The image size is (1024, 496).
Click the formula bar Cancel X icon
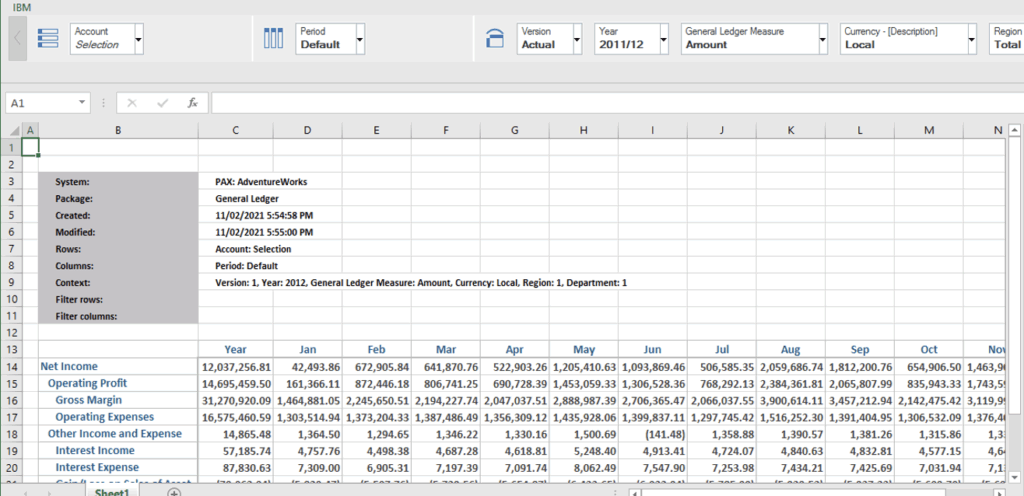point(133,103)
